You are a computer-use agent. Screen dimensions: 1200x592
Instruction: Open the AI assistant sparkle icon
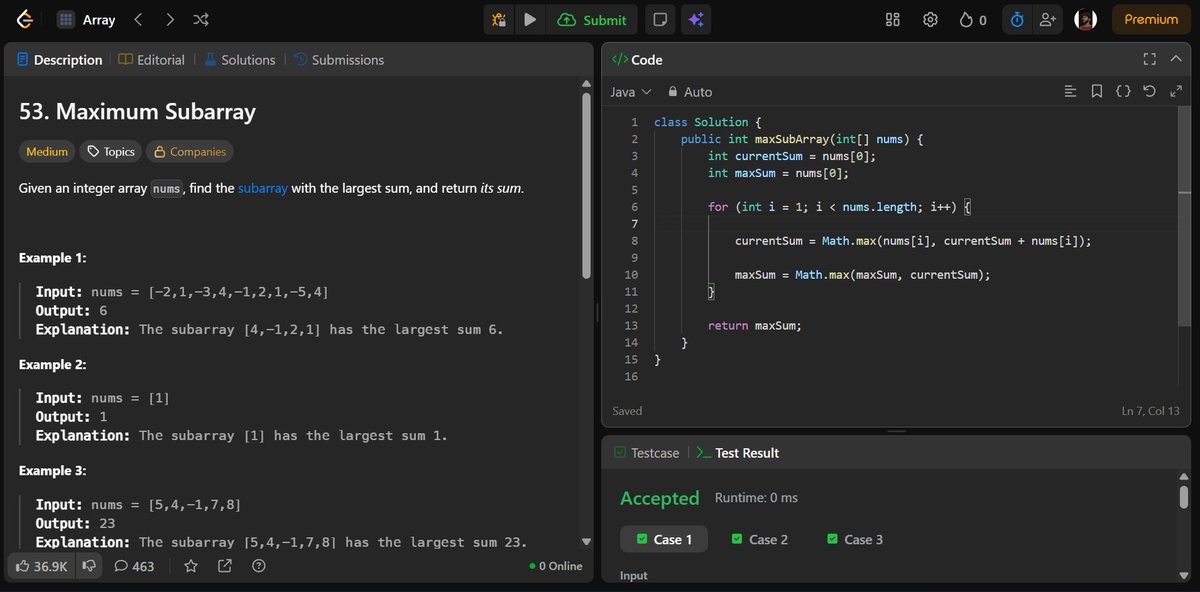pyautogui.click(x=696, y=19)
